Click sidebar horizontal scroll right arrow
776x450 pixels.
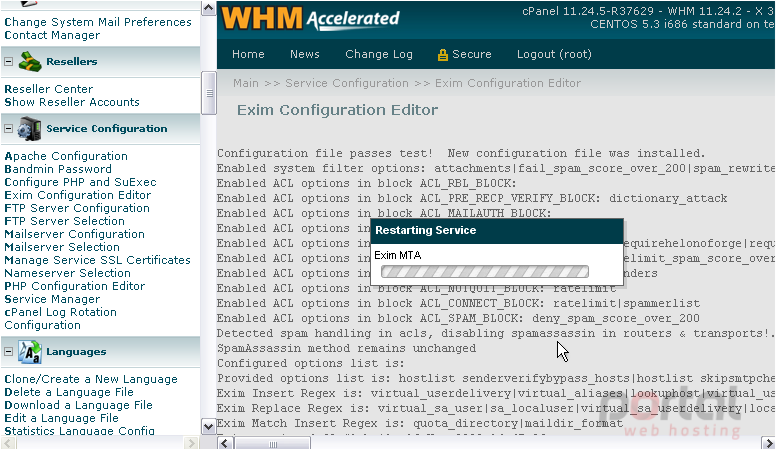(191, 443)
